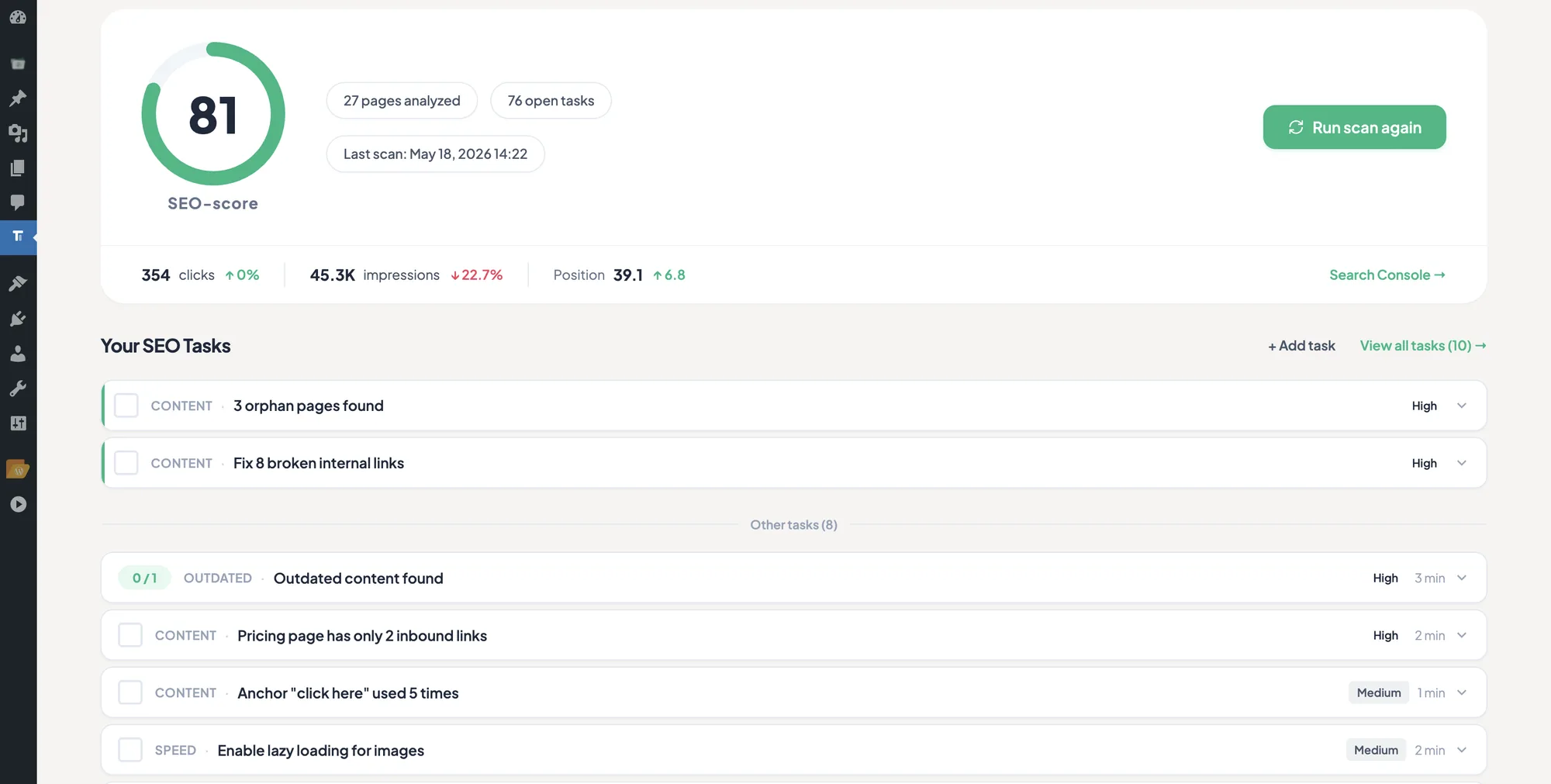Click the Medium priority badge on Anchor row
This screenshot has width=1551, height=784.
click(x=1379, y=692)
